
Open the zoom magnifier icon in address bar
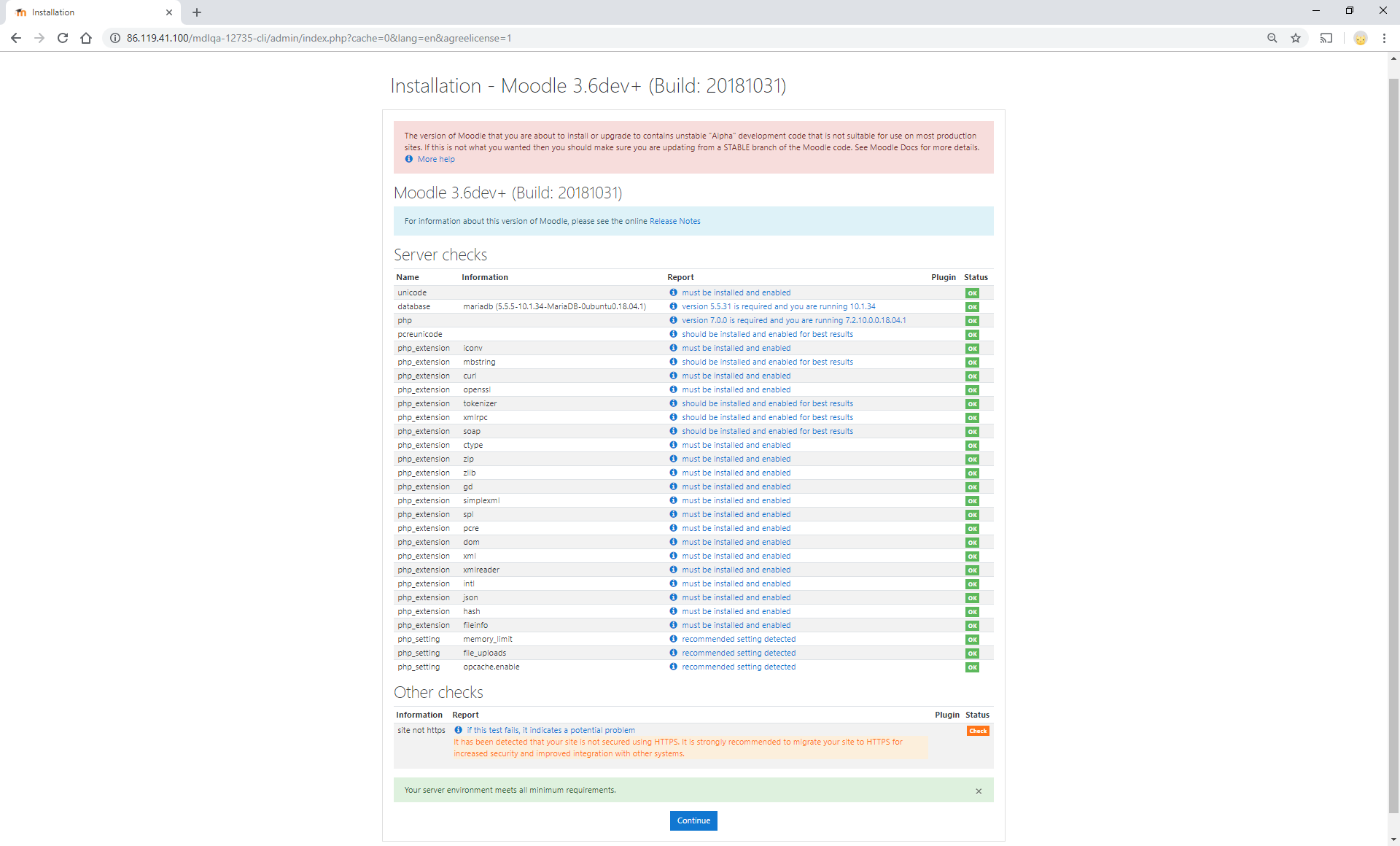click(1272, 38)
